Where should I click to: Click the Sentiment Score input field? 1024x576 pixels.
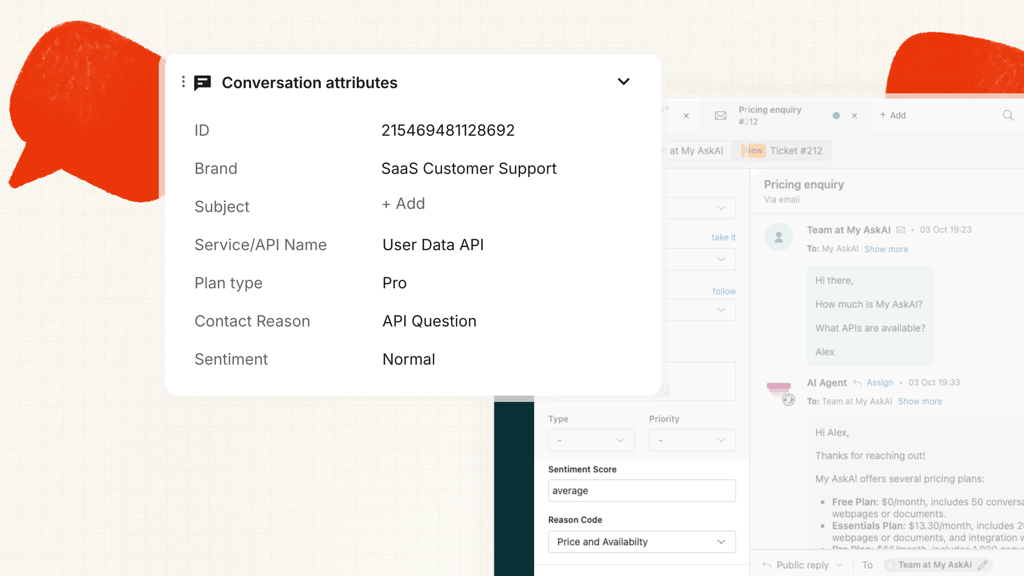pyautogui.click(x=641, y=490)
